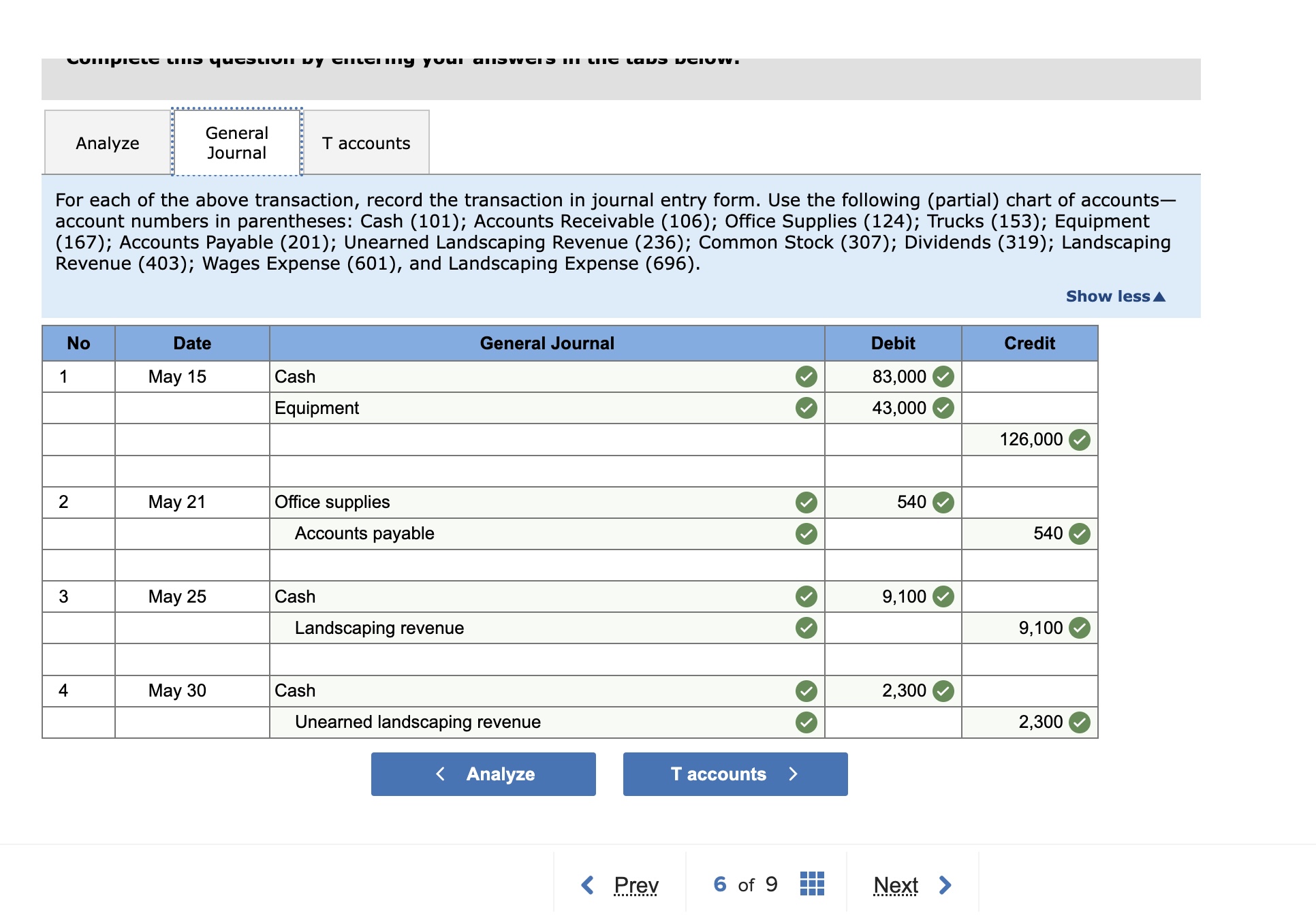Open the page grid icon beside 6 of 9

[x=811, y=884]
